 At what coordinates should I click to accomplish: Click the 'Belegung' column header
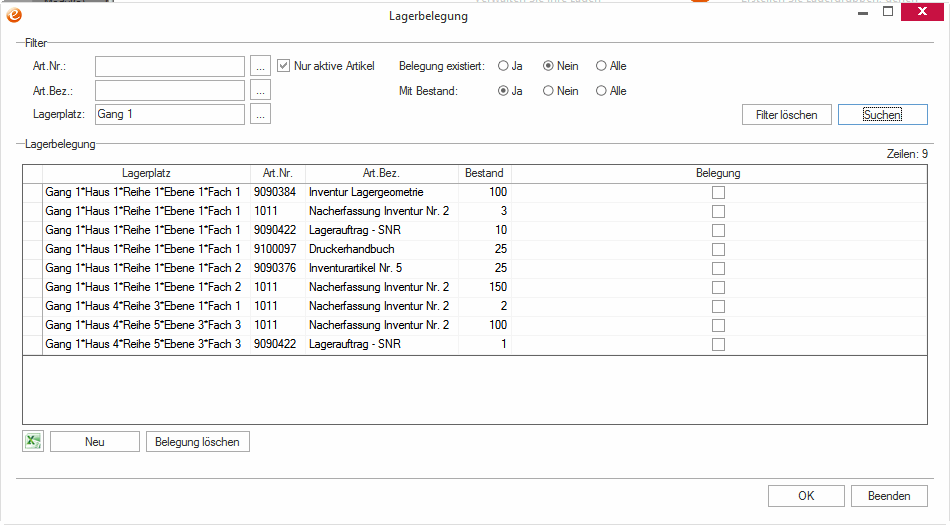[719, 173]
